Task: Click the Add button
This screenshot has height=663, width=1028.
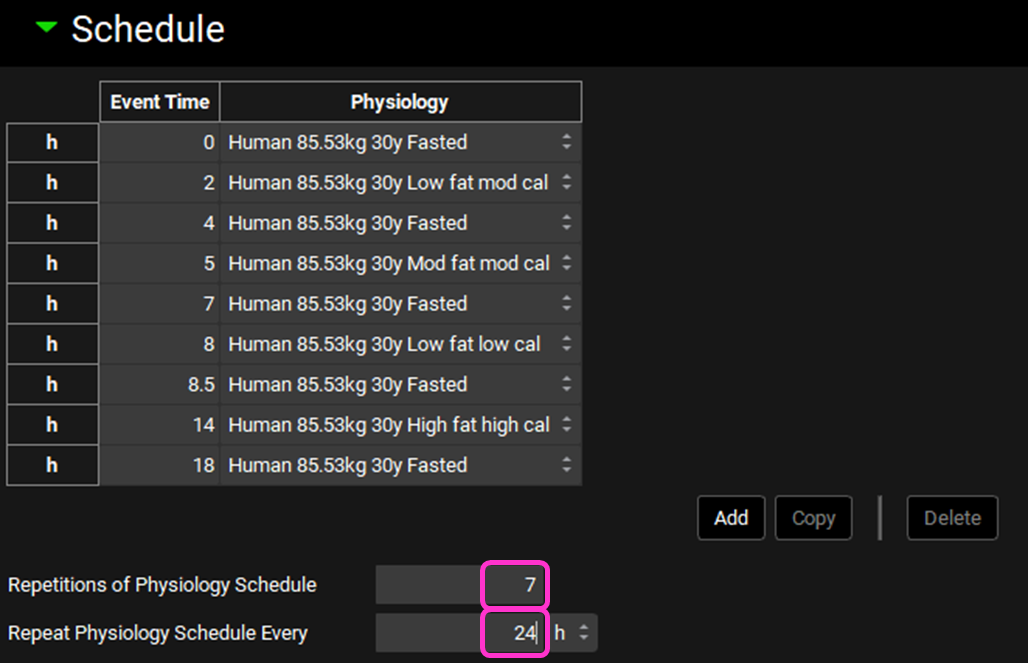Action: [731, 518]
